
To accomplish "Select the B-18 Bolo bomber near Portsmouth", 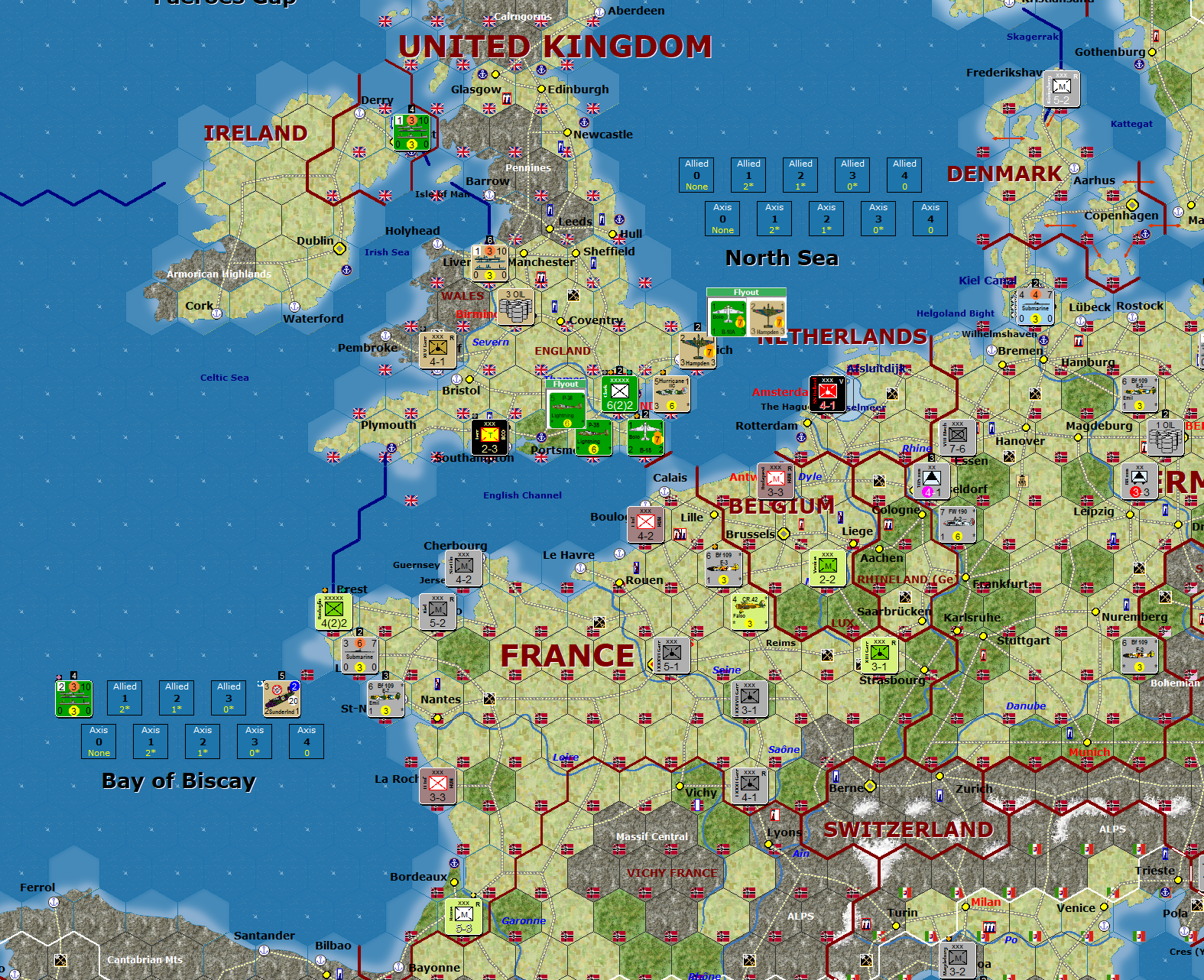I will pos(645,437).
